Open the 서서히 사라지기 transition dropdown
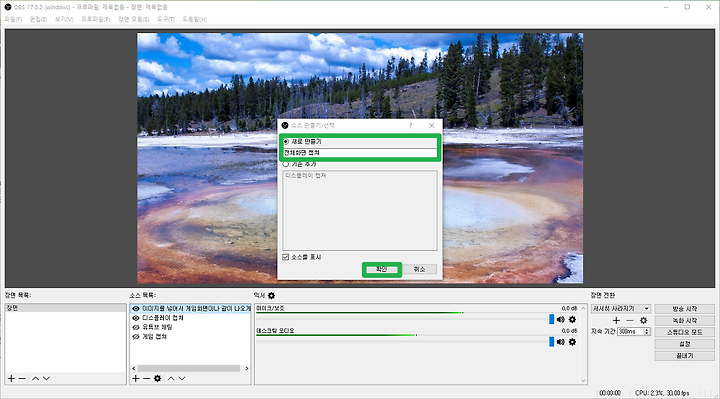The height and width of the screenshot is (399, 720). [621, 309]
